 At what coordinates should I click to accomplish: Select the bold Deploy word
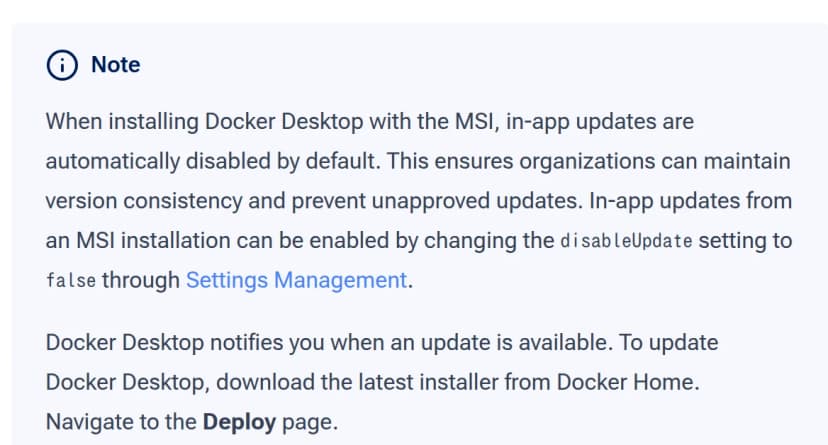coord(239,422)
